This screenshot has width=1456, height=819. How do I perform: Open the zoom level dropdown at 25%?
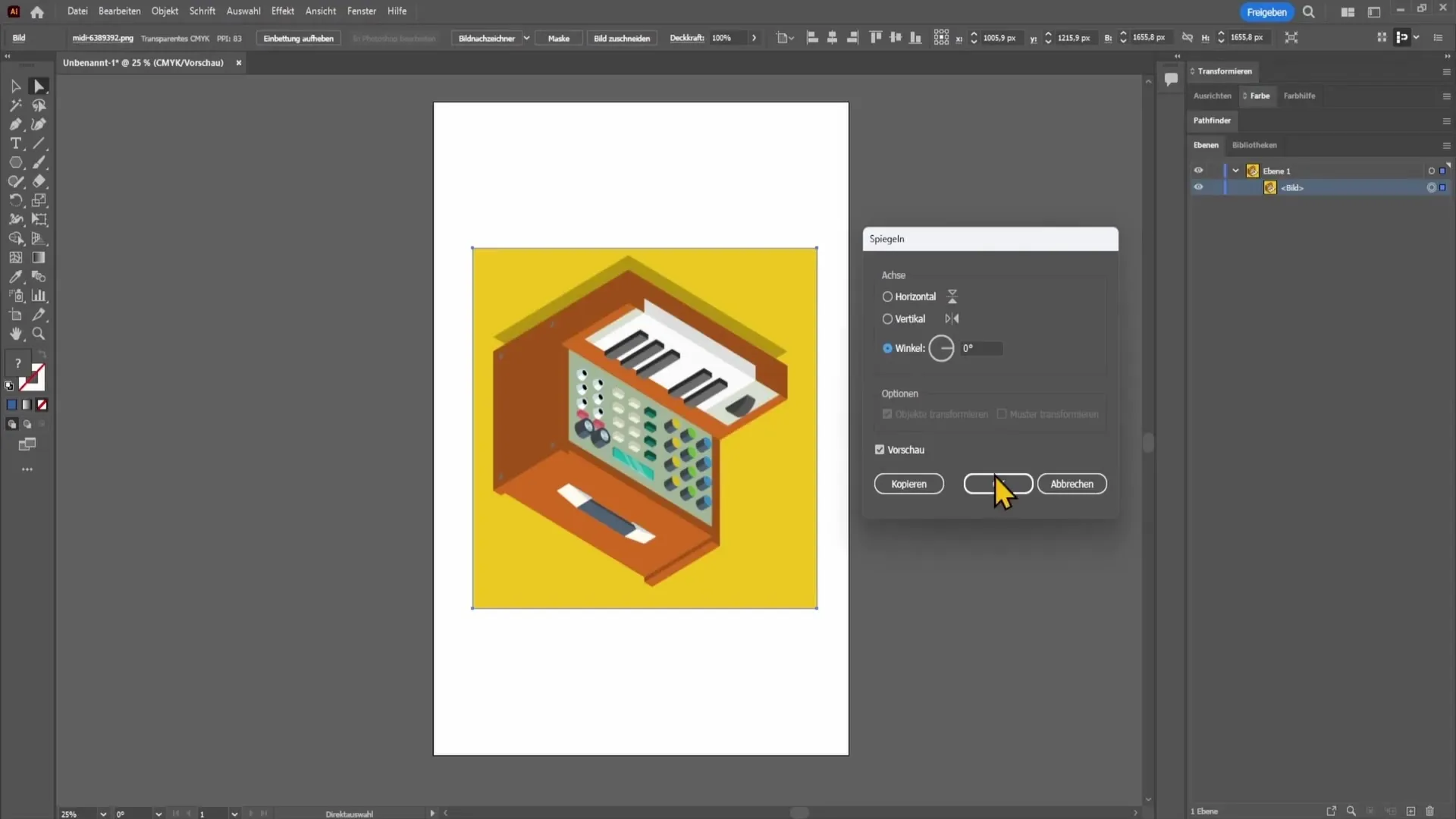point(103,814)
